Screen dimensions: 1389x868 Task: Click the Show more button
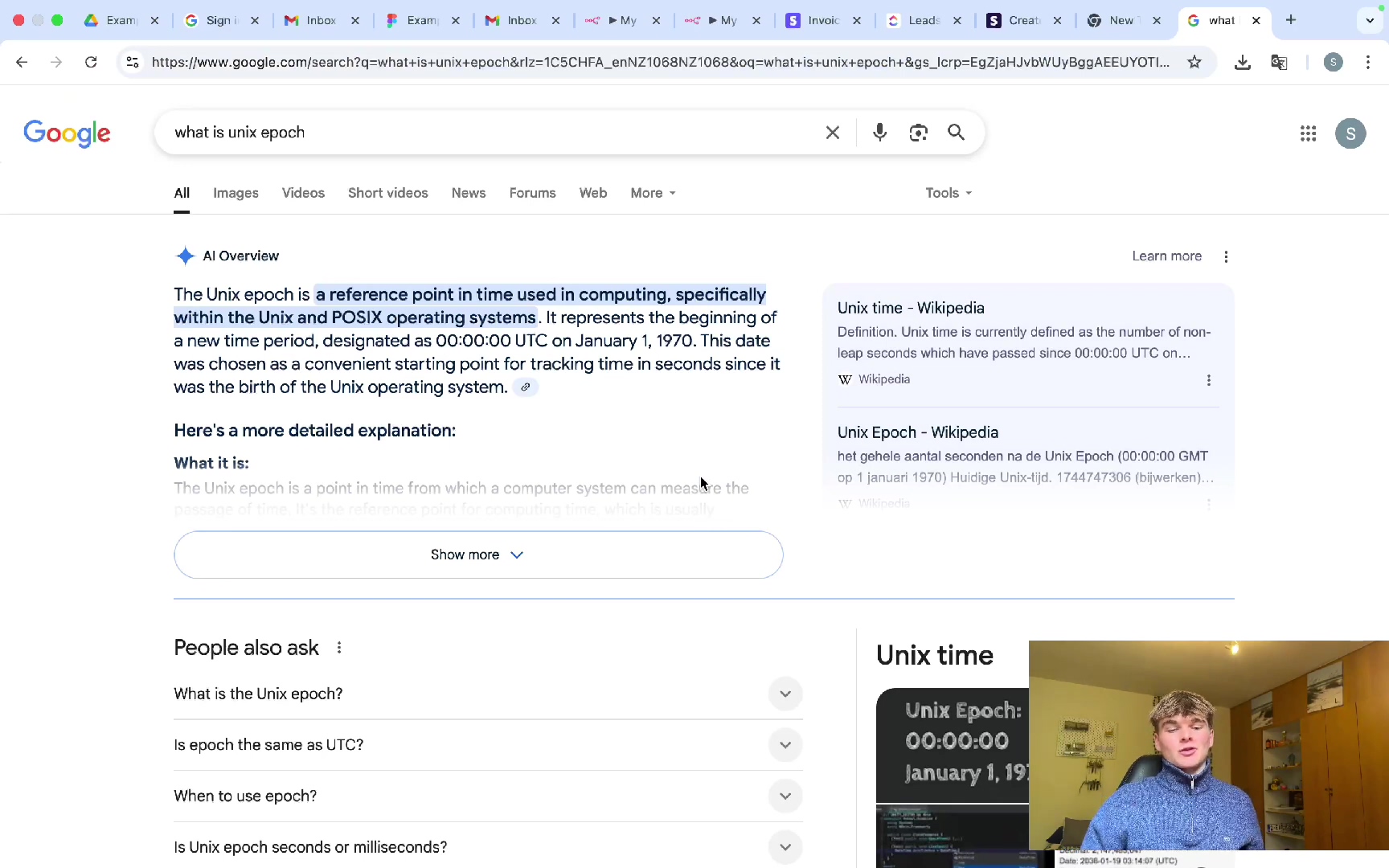pos(478,555)
